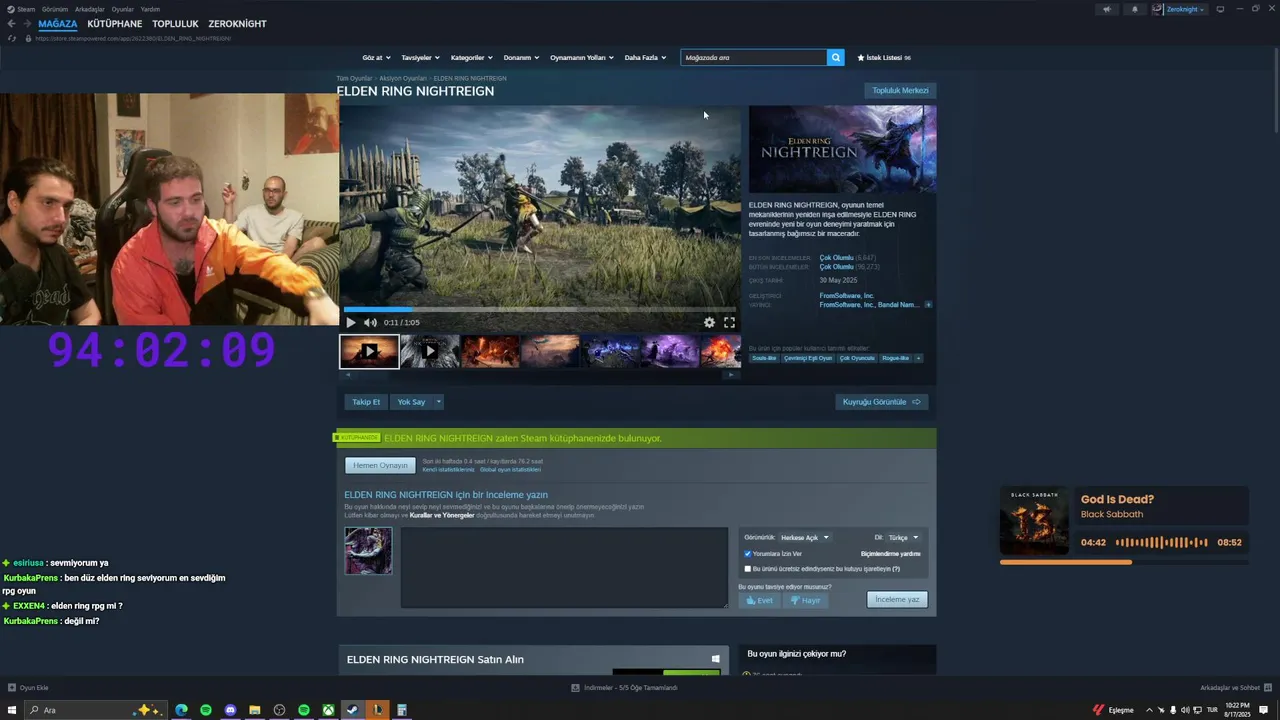This screenshot has height=720, width=1280.
Task: Open the Tavsiyeler dropdown menu
Action: tap(420, 58)
